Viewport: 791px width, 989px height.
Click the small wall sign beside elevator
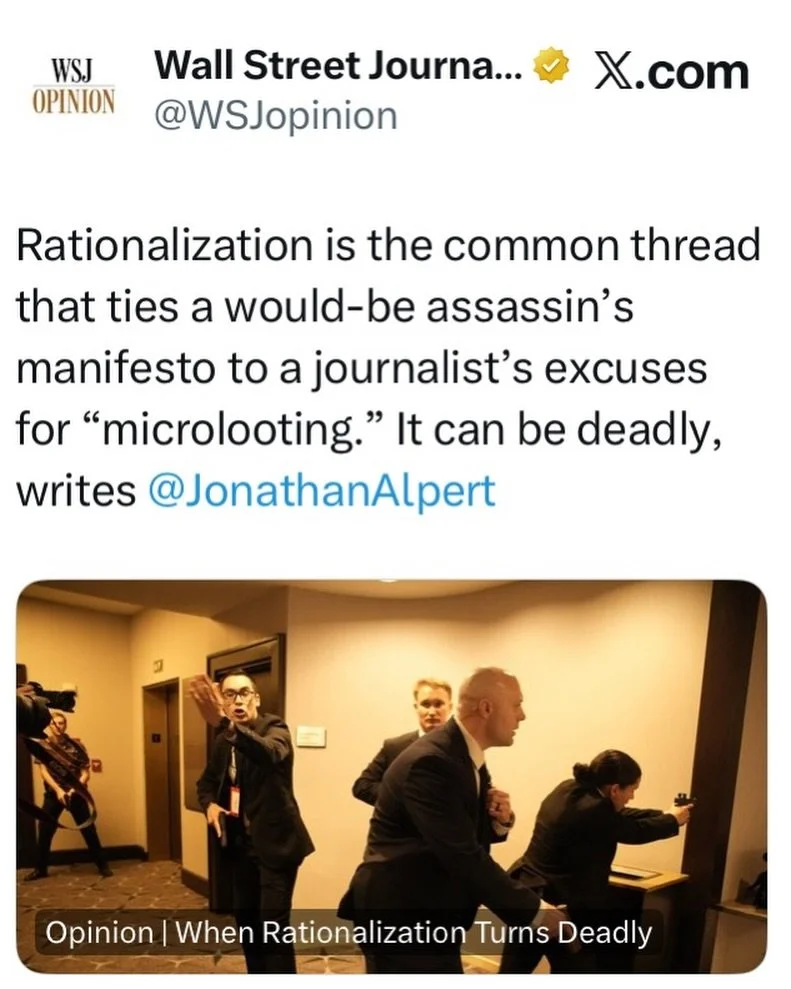pos(311,737)
